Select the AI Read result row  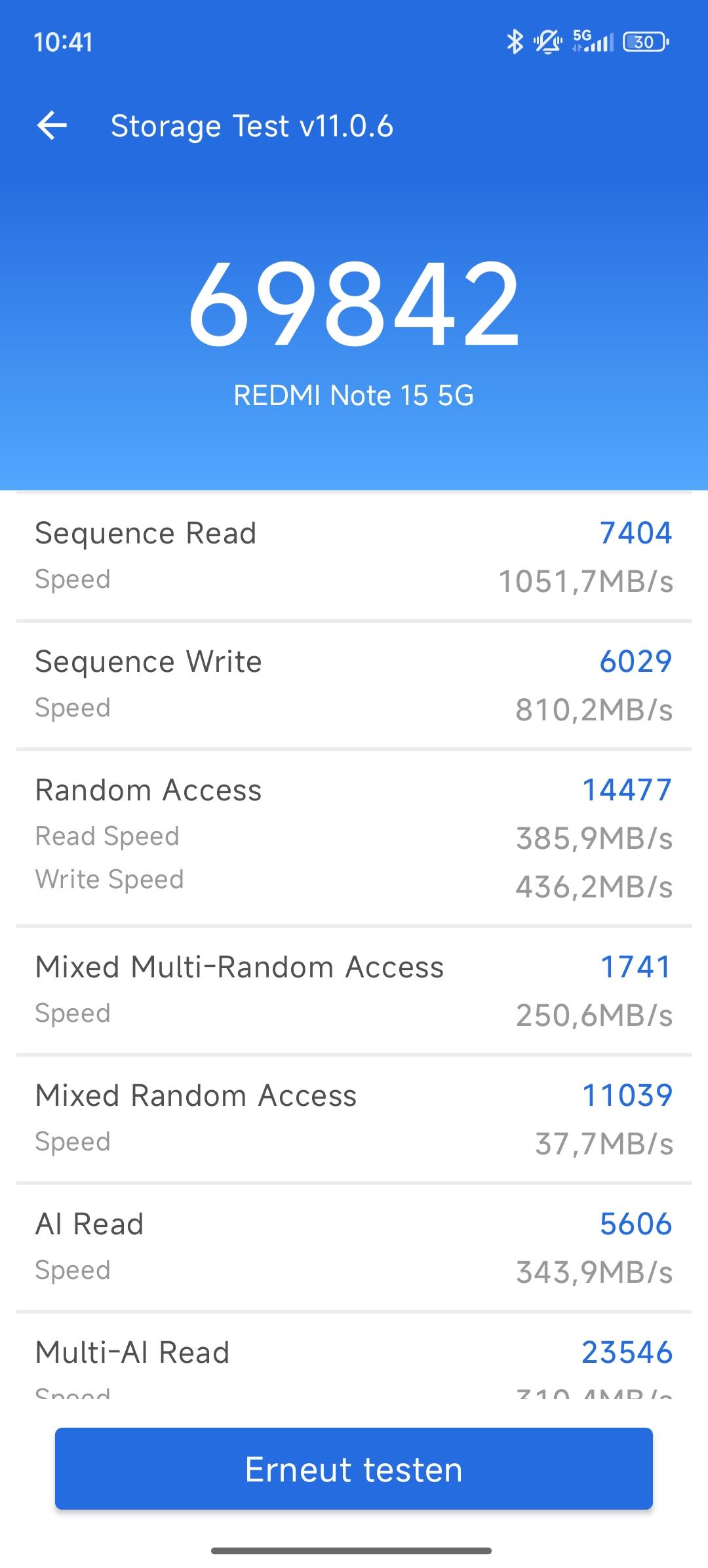[354, 1247]
